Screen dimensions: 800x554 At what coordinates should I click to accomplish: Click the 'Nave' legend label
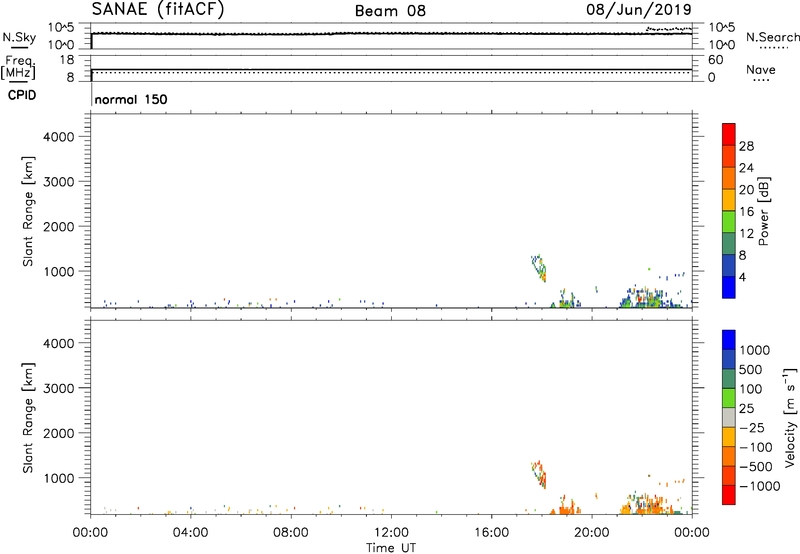(761, 69)
